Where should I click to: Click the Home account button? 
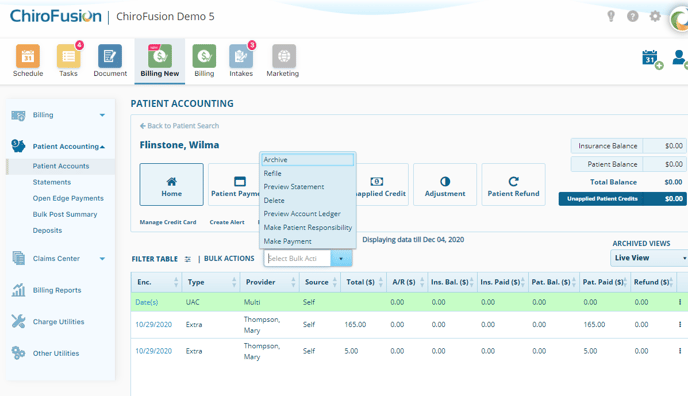tap(172, 185)
